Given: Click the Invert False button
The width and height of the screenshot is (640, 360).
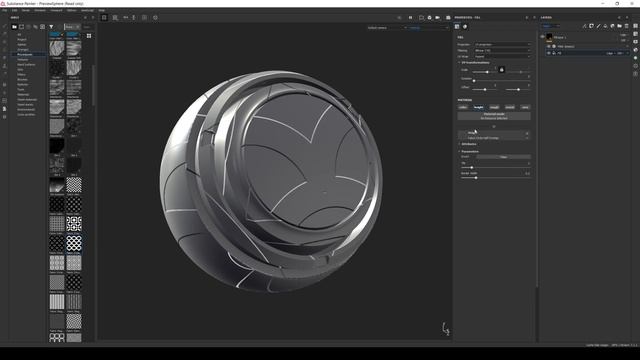Looking at the screenshot, I should tap(503, 157).
